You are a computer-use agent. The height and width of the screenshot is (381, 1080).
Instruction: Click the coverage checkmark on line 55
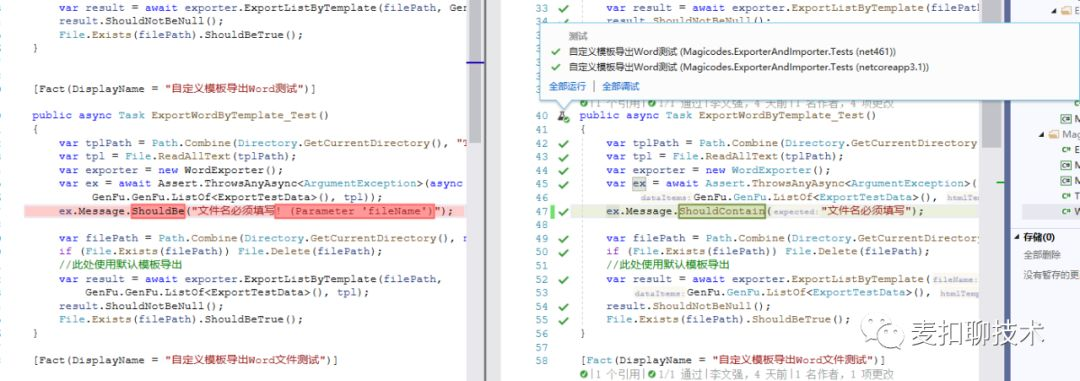tap(563, 320)
